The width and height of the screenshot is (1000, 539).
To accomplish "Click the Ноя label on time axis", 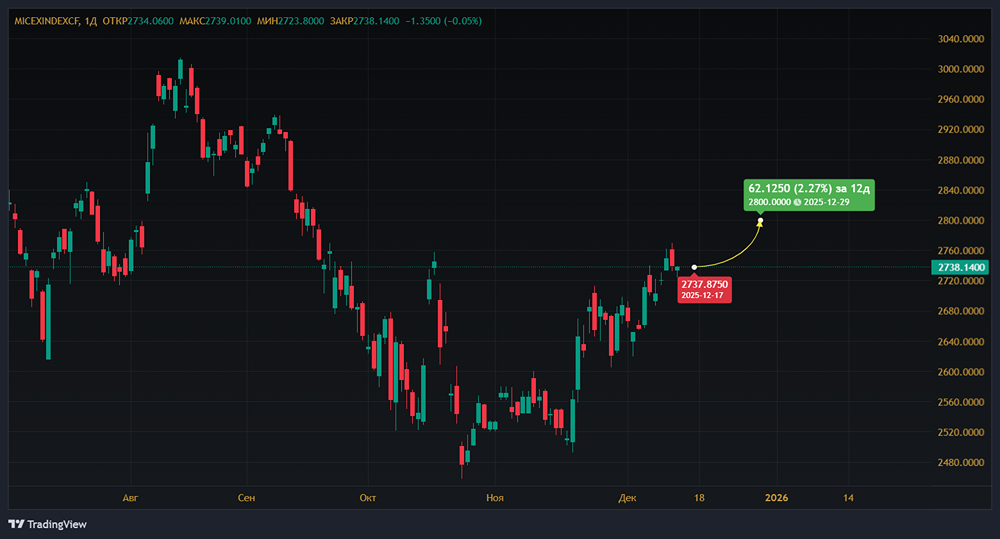I will coord(495,498).
